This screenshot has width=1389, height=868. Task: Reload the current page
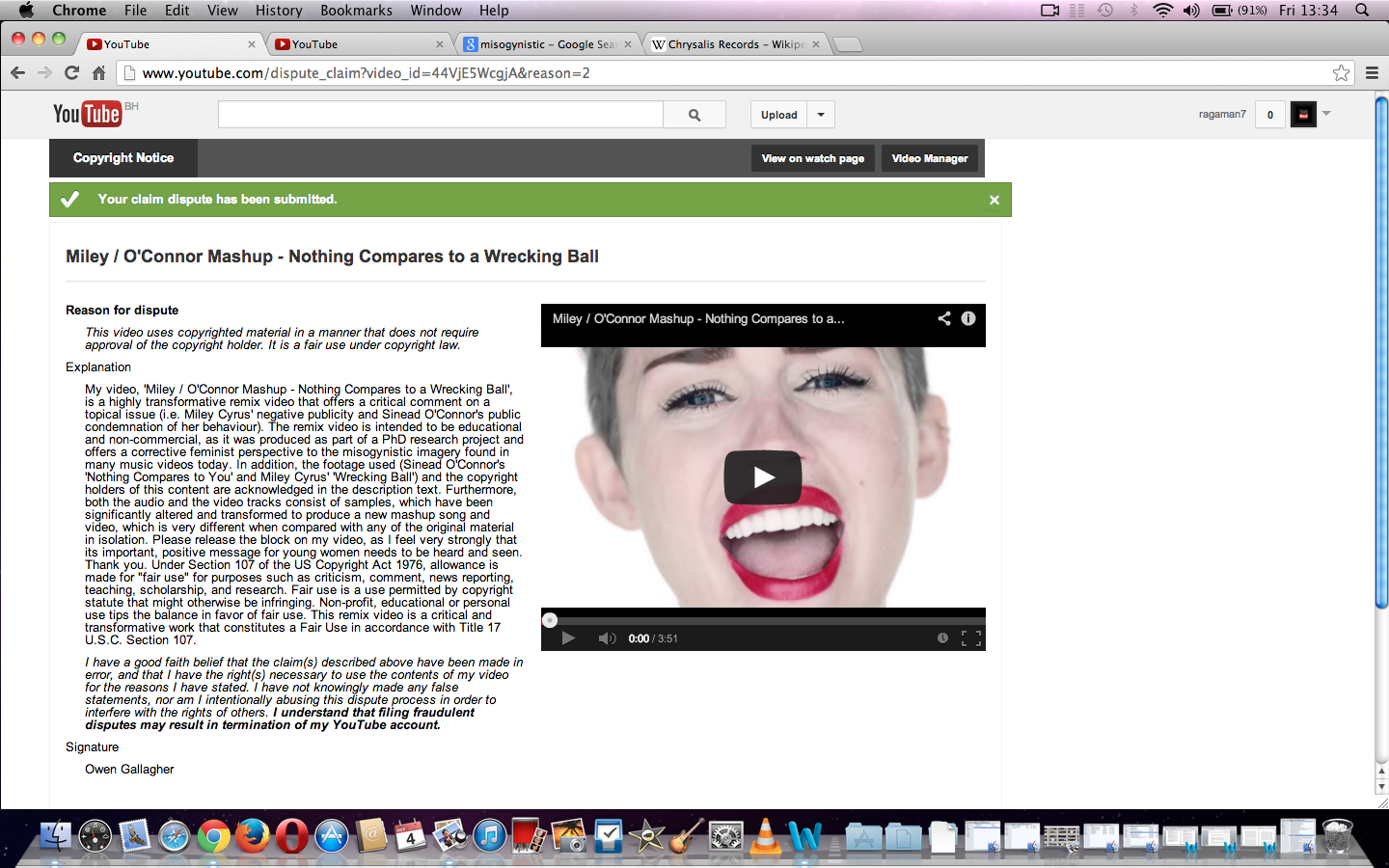tap(71, 72)
